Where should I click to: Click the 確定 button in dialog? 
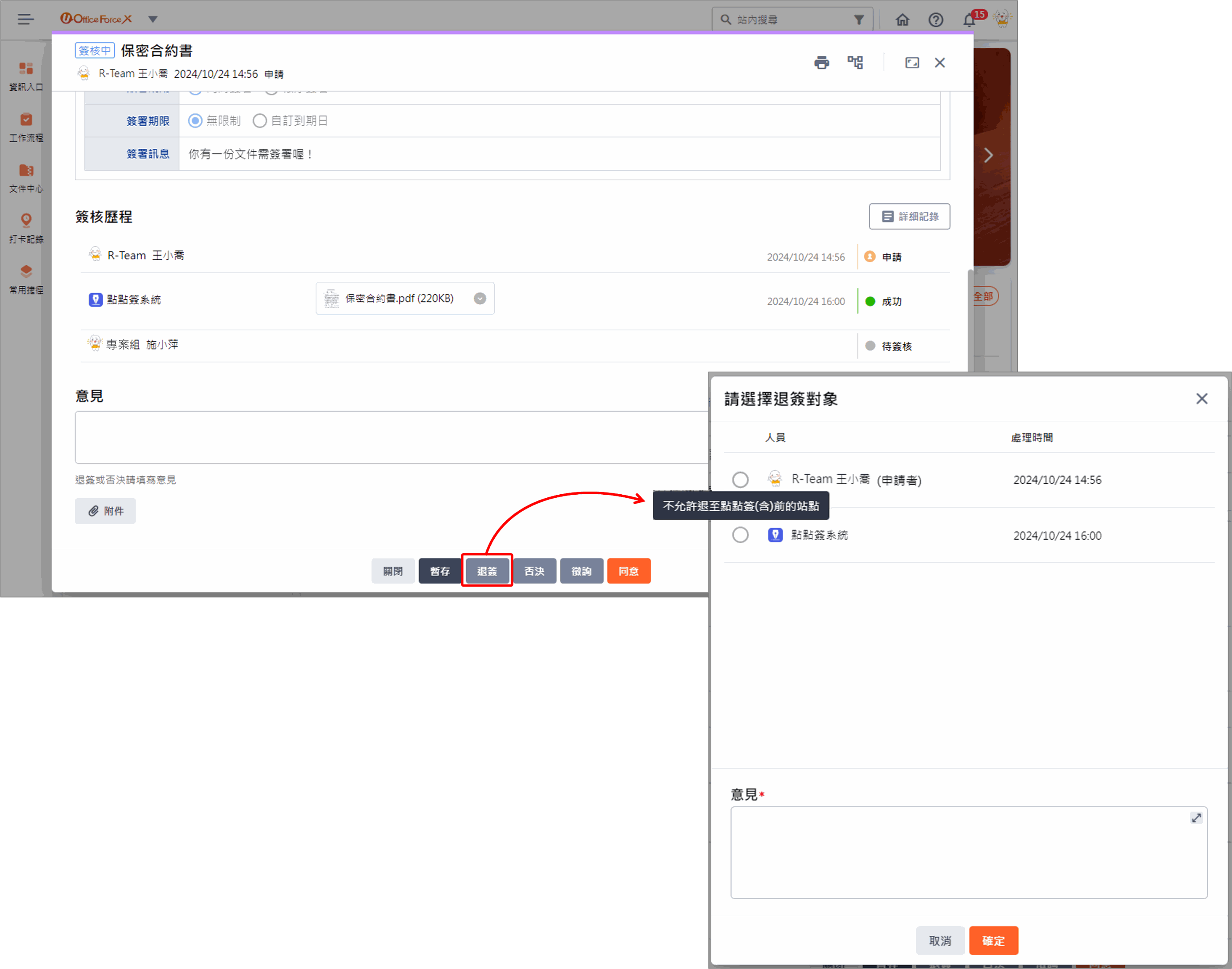993,941
